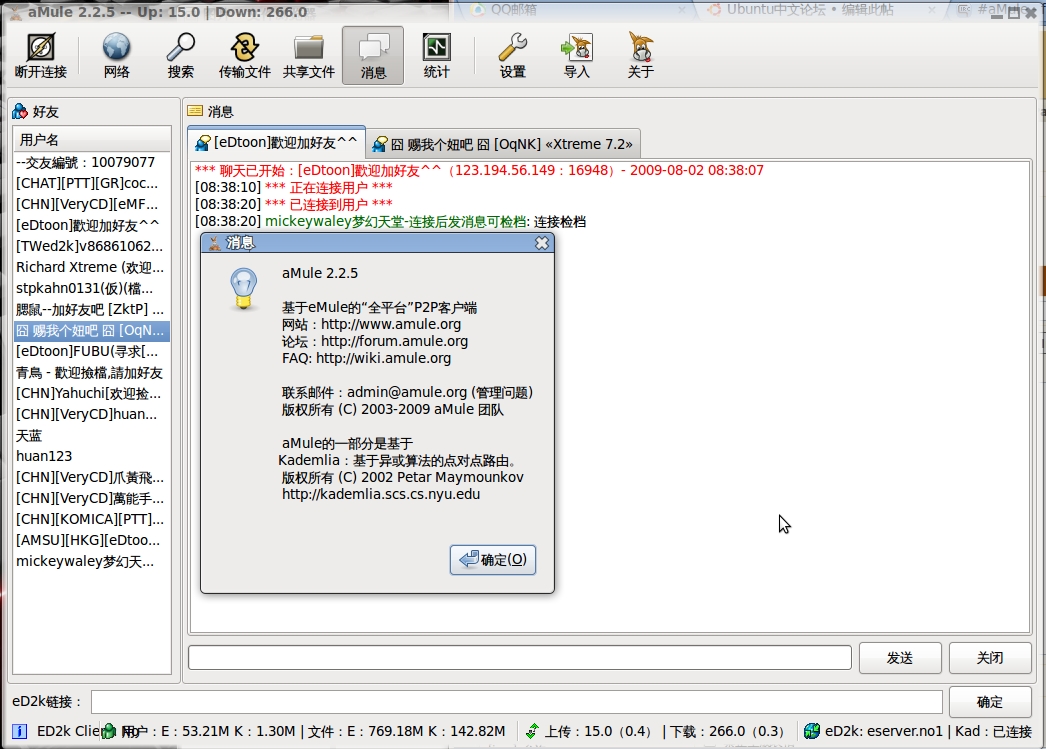
Task: Select friend [CHN][VeryCD]爪黃飛...
Action: (92, 477)
